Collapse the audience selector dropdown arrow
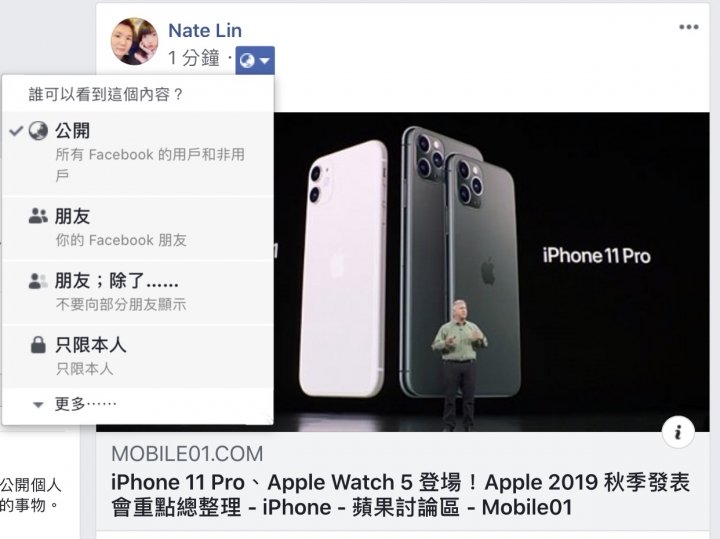Image resolution: width=720 pixels, height=539 pixels. (x=265, y=61)
